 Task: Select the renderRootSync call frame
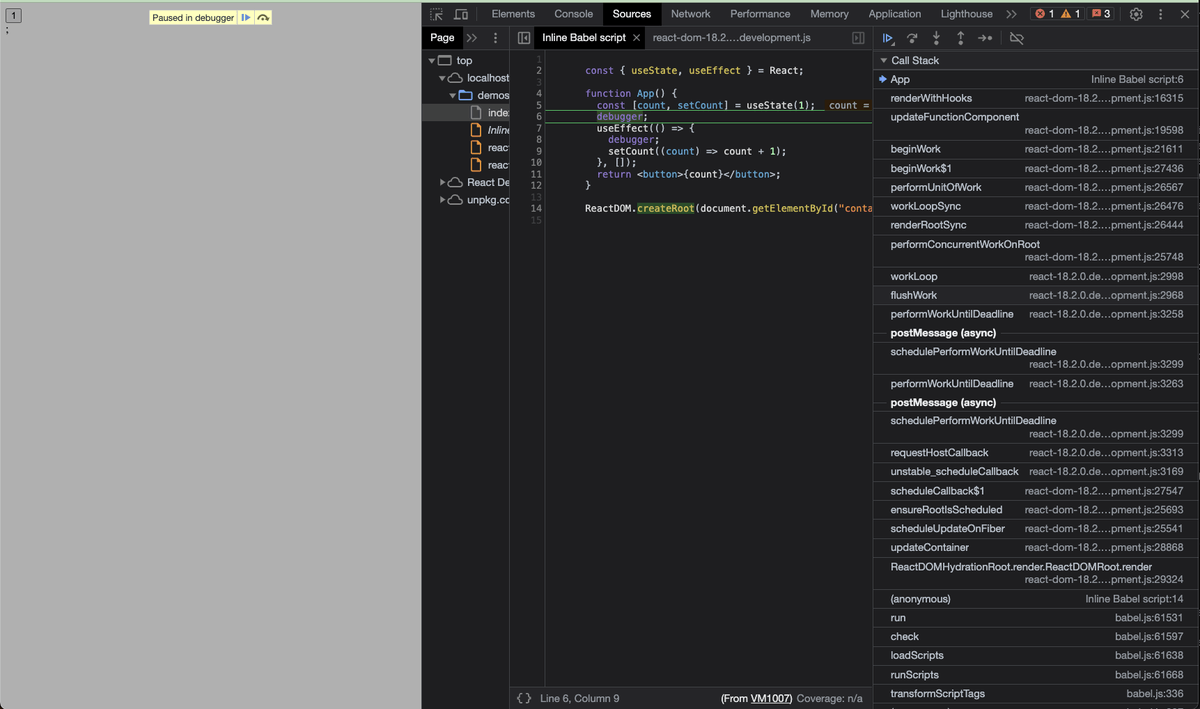click(1036, 225)
